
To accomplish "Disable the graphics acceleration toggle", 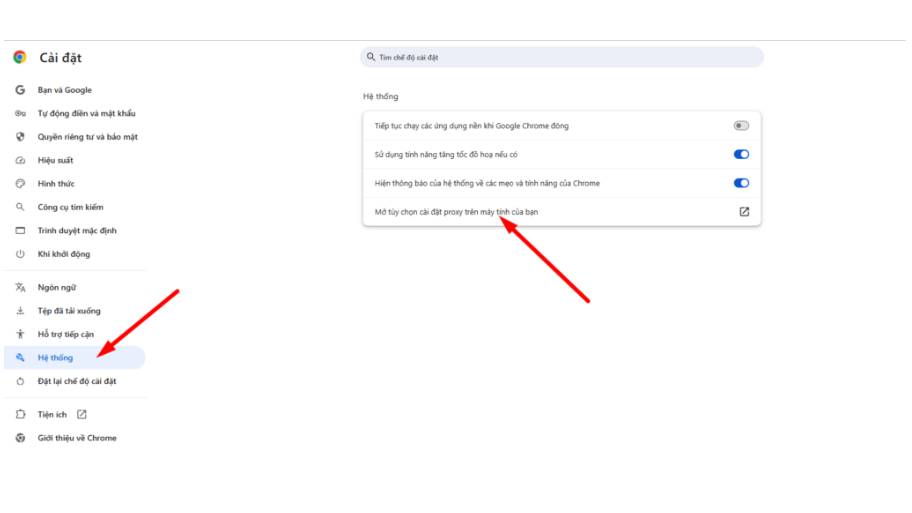I will click(741, 154).
